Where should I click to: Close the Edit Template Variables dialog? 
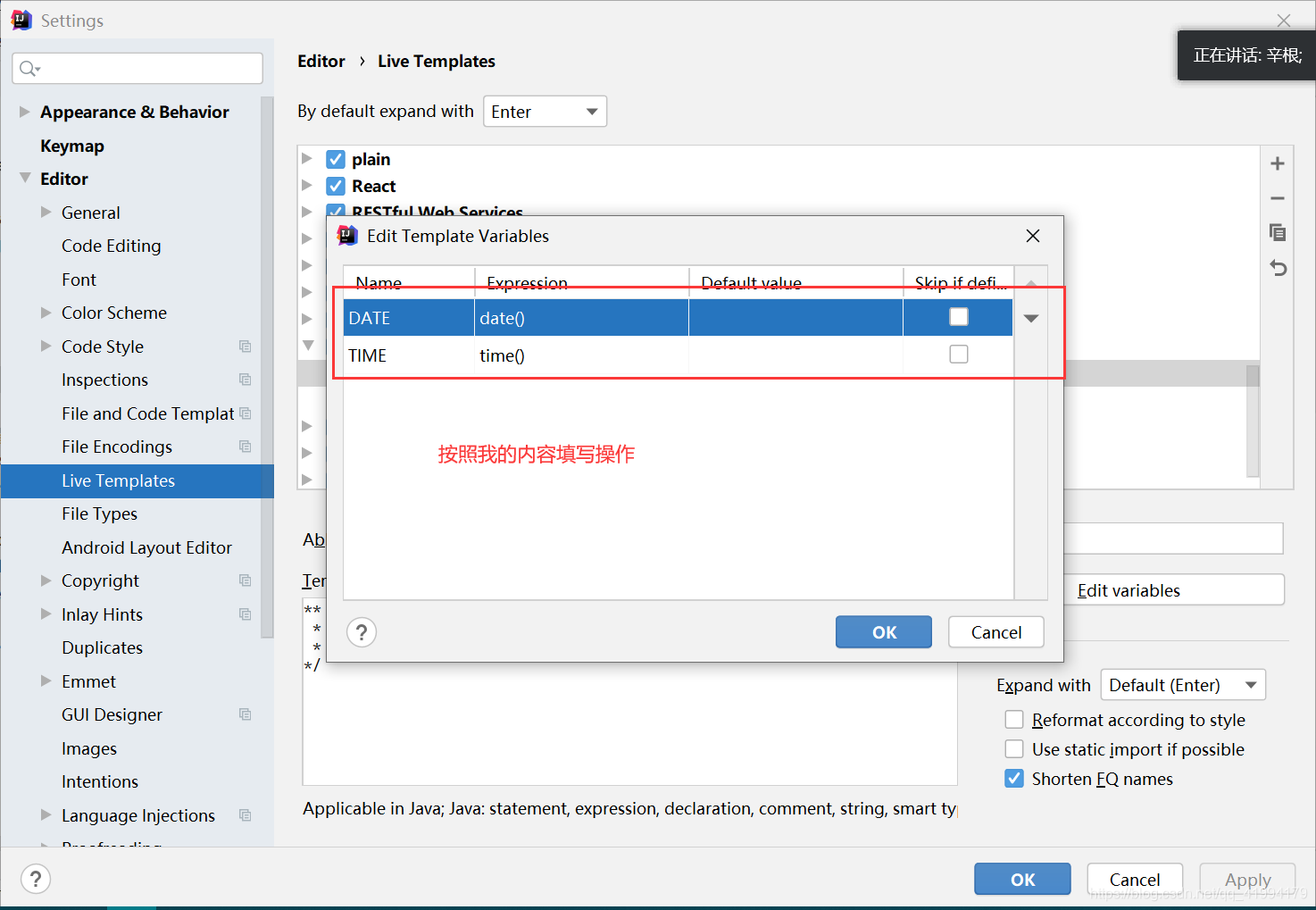[x=1033, y=236]
